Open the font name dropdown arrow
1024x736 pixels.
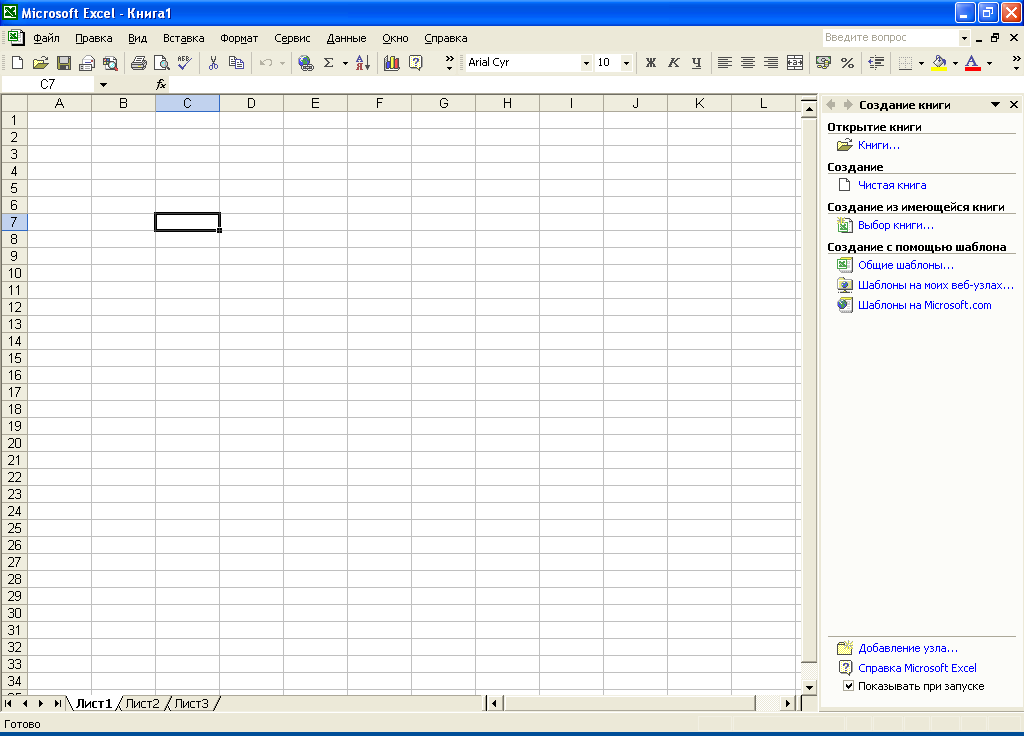coord(586,63)
